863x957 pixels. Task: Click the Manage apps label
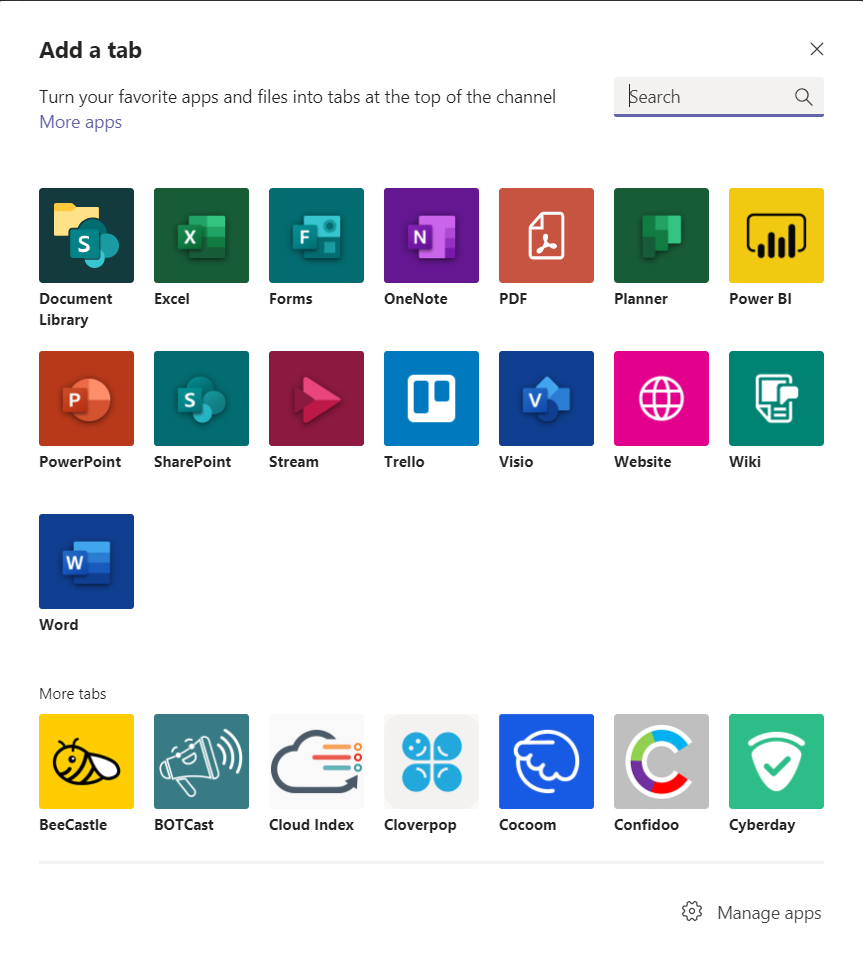(769, 912)
